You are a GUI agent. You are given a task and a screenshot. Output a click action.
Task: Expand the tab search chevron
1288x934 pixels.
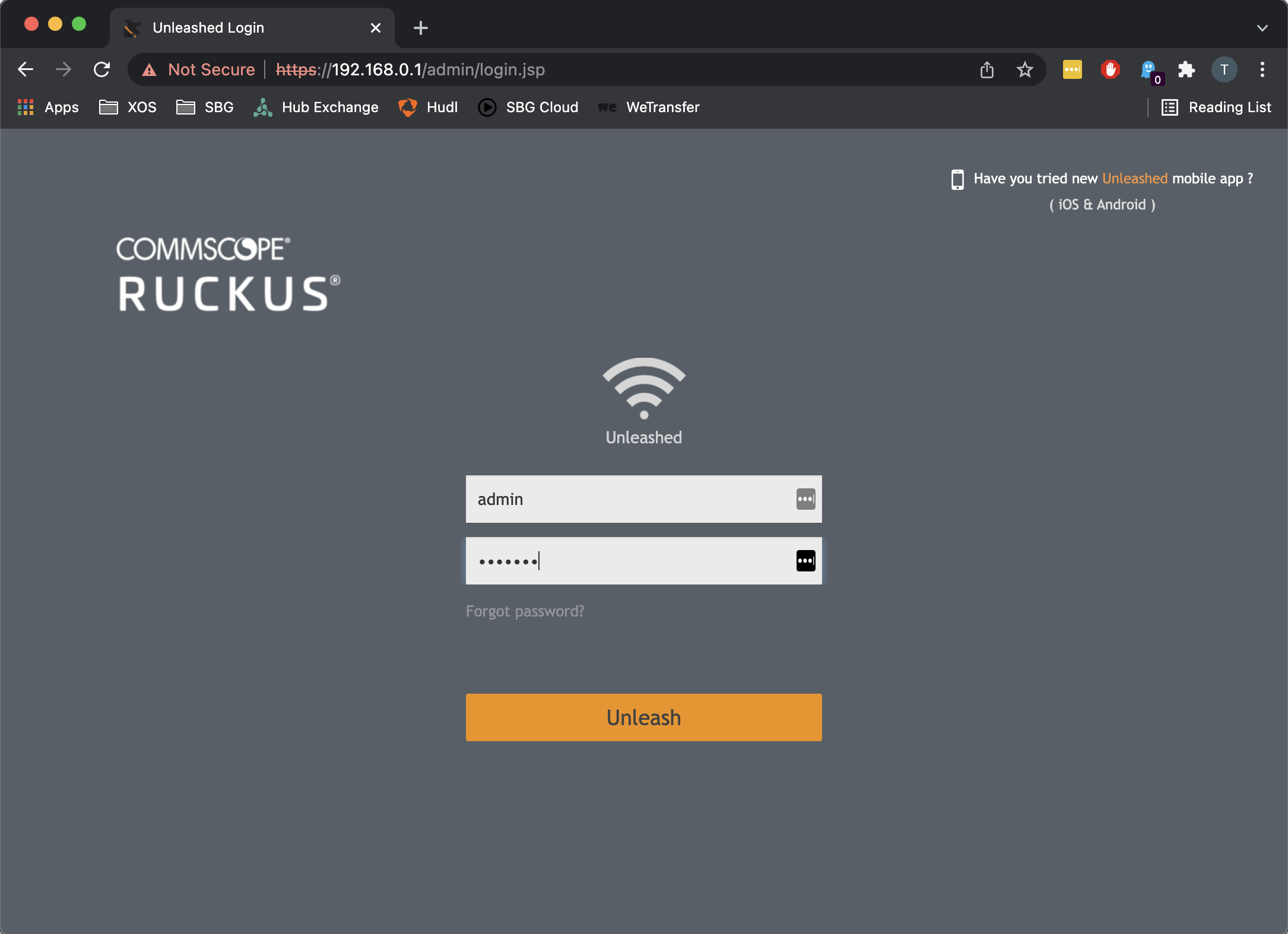[1262, 28]
